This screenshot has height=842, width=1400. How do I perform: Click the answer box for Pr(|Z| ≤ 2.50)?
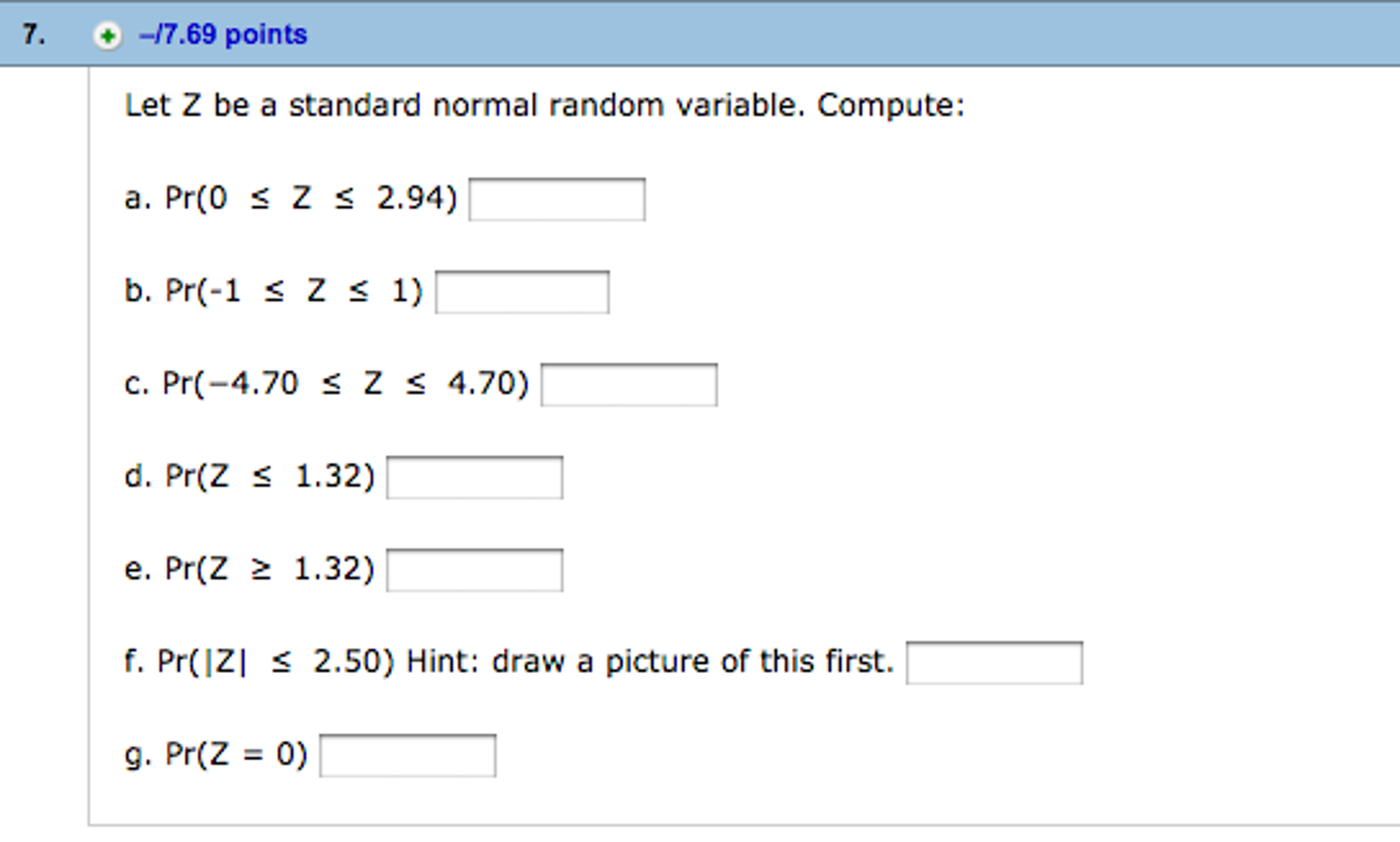994,661
